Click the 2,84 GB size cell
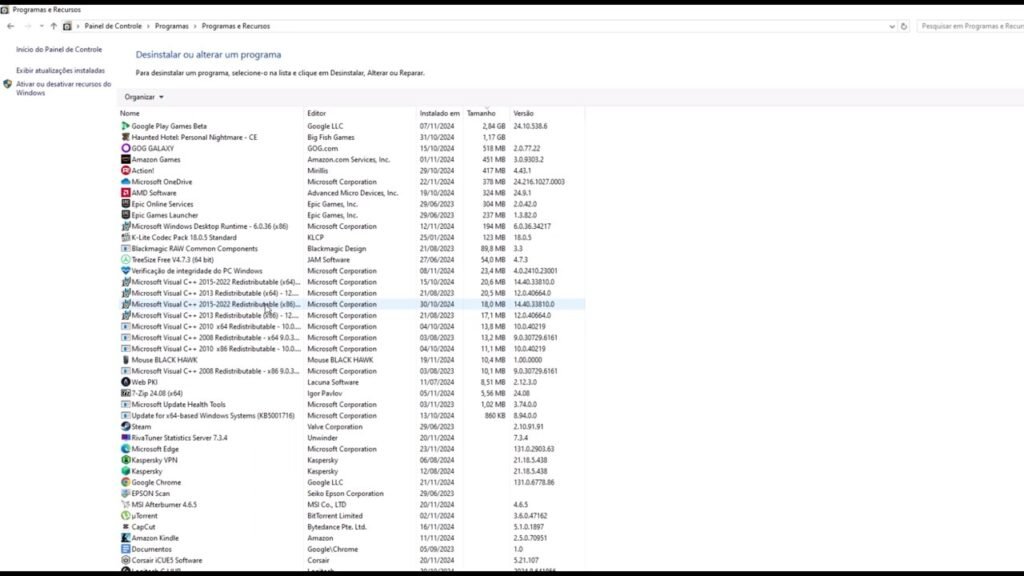 494,126
